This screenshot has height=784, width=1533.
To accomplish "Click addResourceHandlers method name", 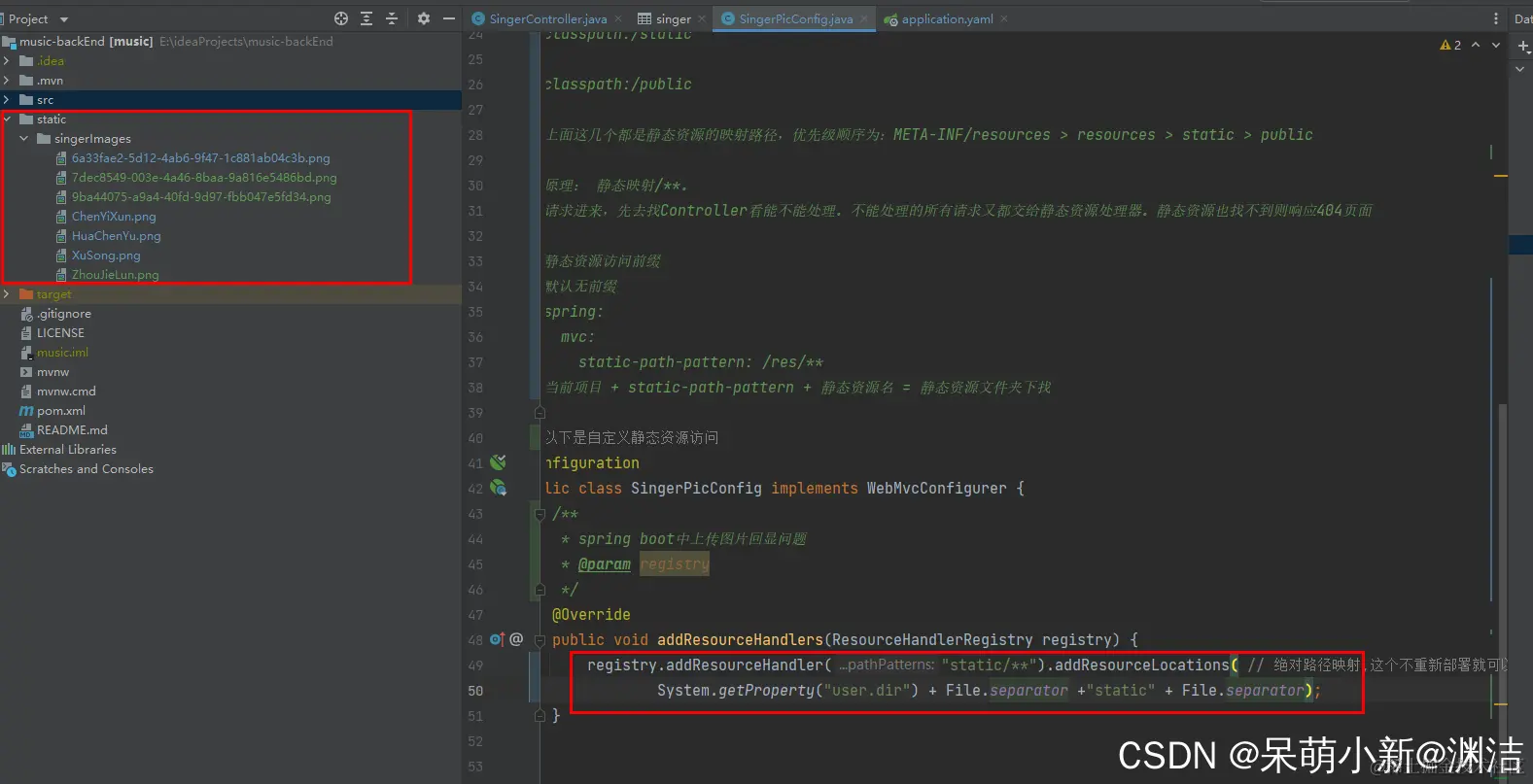I will [x=740, y=639].
